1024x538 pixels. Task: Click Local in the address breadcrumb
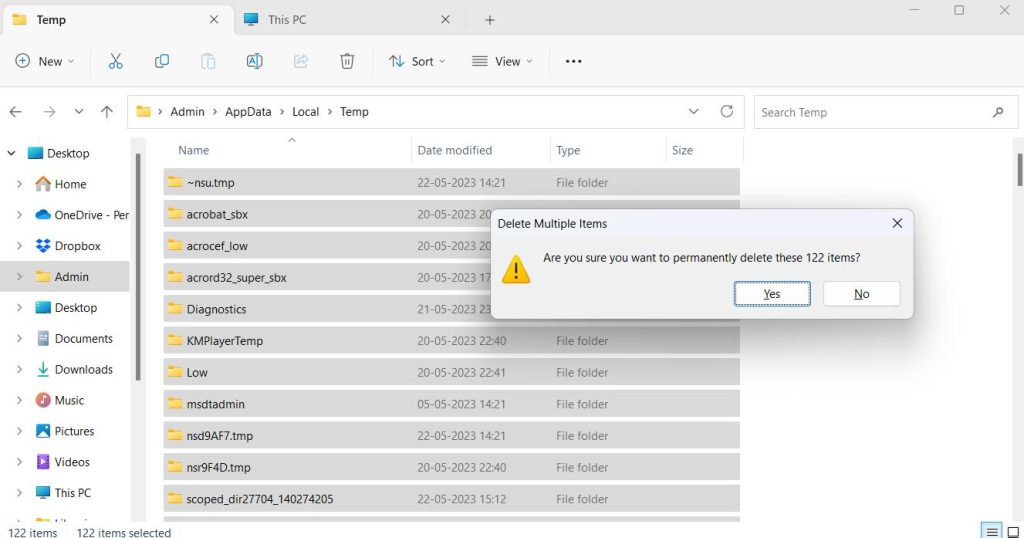[306, 112]
